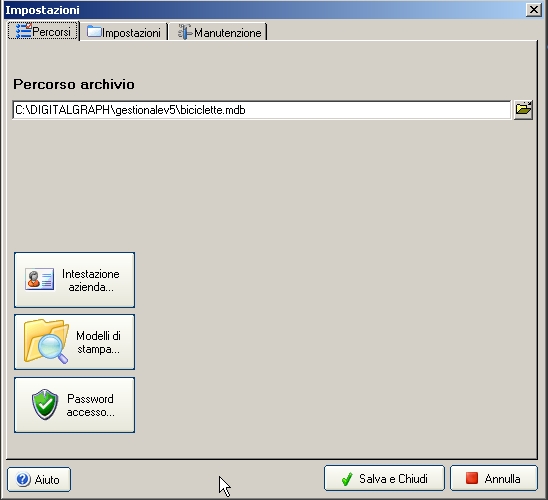
Task: Click into the Percorso archivio path field
Action: point(261,110)
